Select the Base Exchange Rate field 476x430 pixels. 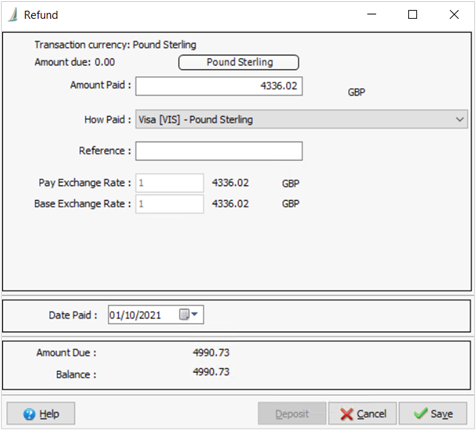[169, 204]
